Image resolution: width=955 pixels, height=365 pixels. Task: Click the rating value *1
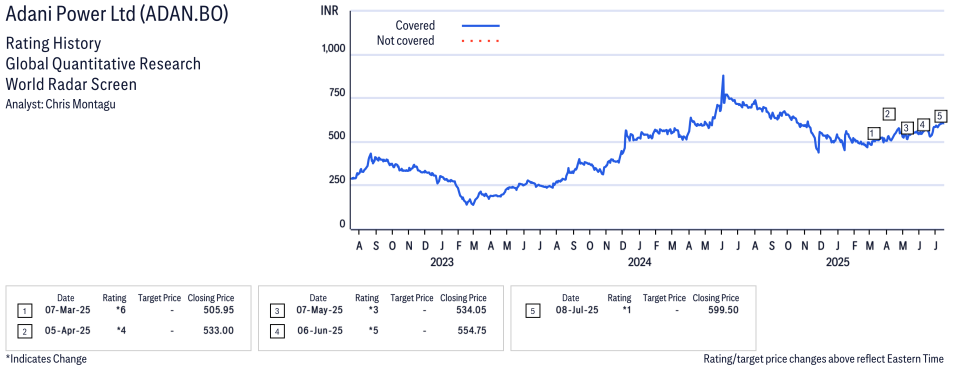(x=626, y=310)
